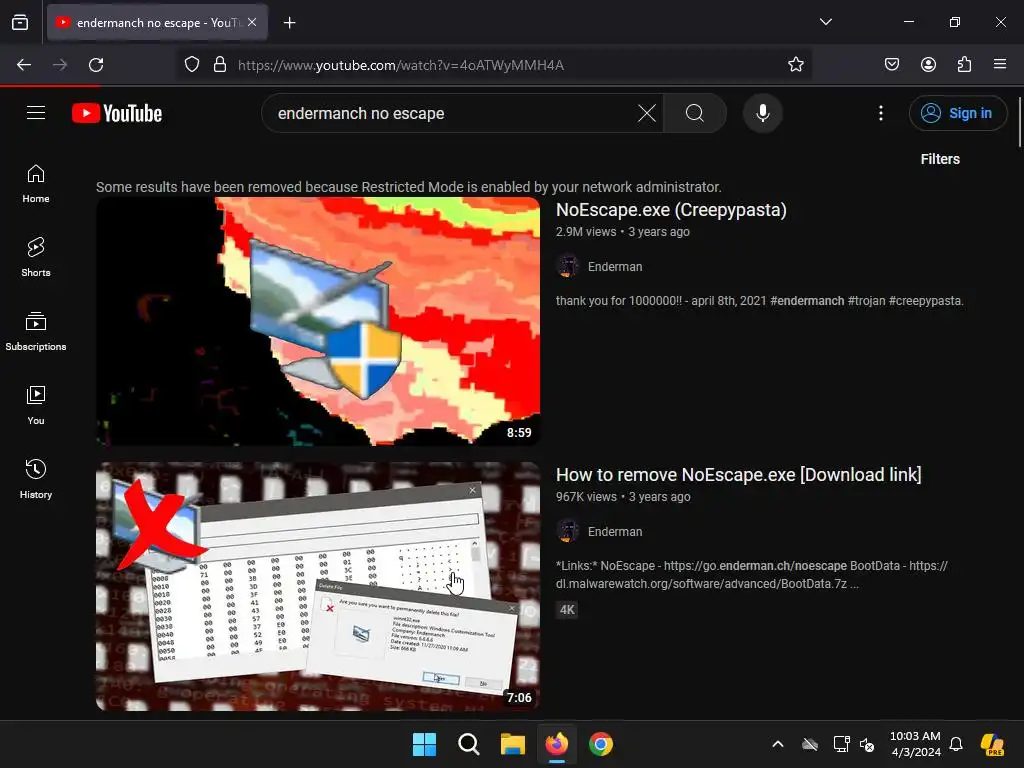Image resolution: width=1024 pixels, height=768 pixels.
Task: Open YouTube settings three-dot menu
Action: pyautogui.click(x=881, y=113)
